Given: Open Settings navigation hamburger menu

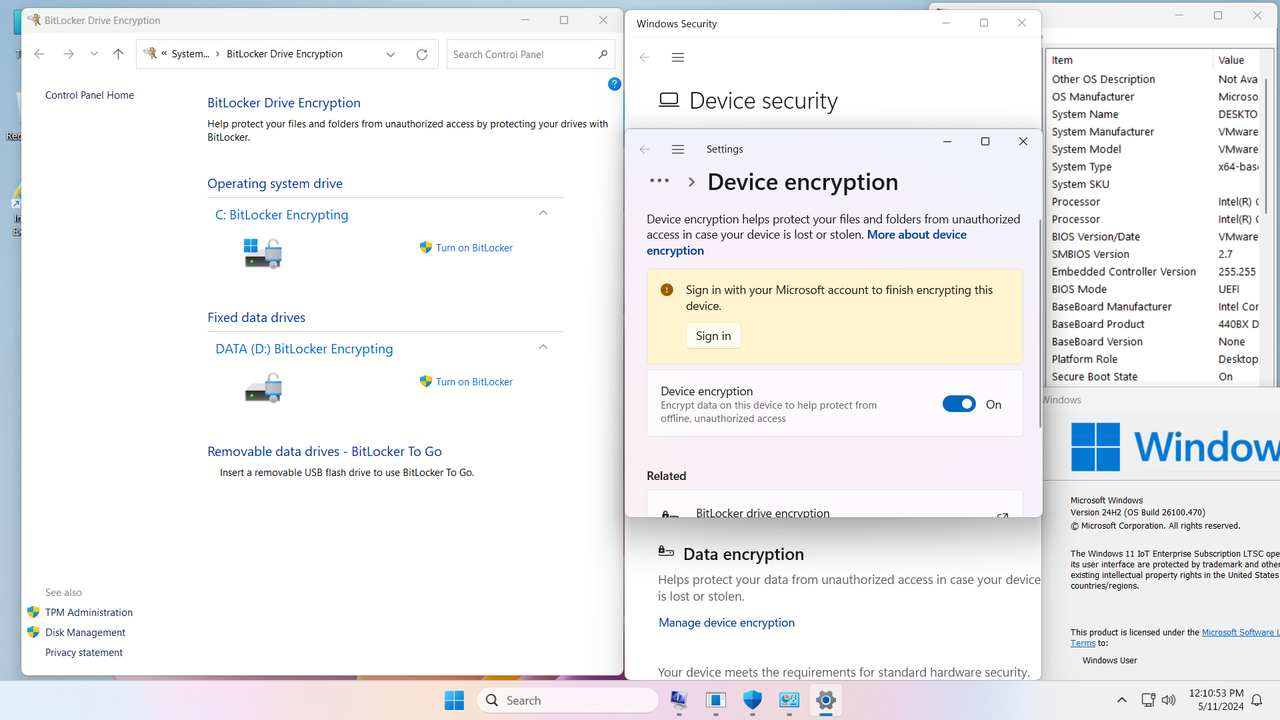Looking at the screenshot, I should click(x=678, y=149).
